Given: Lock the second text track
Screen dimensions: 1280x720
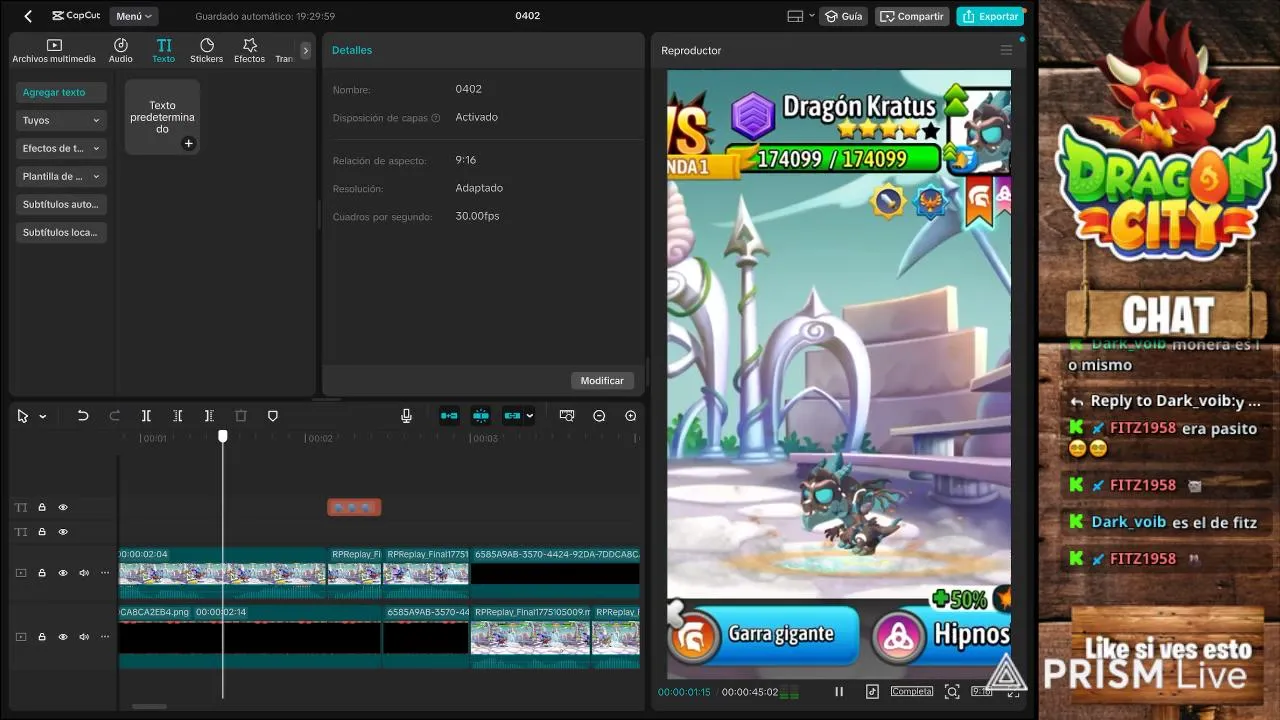Looking at the screenshot, I should 42,531.
